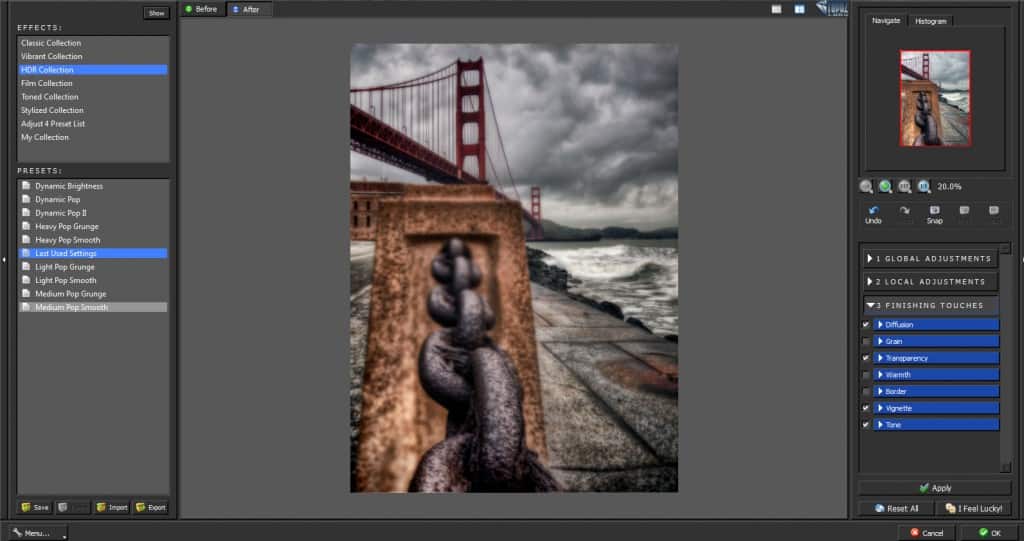This screenshot has height=541, width=1024.
Task: Toggle the Vignette checkbox
Action: pyautogui.click(x=866, y=408)
